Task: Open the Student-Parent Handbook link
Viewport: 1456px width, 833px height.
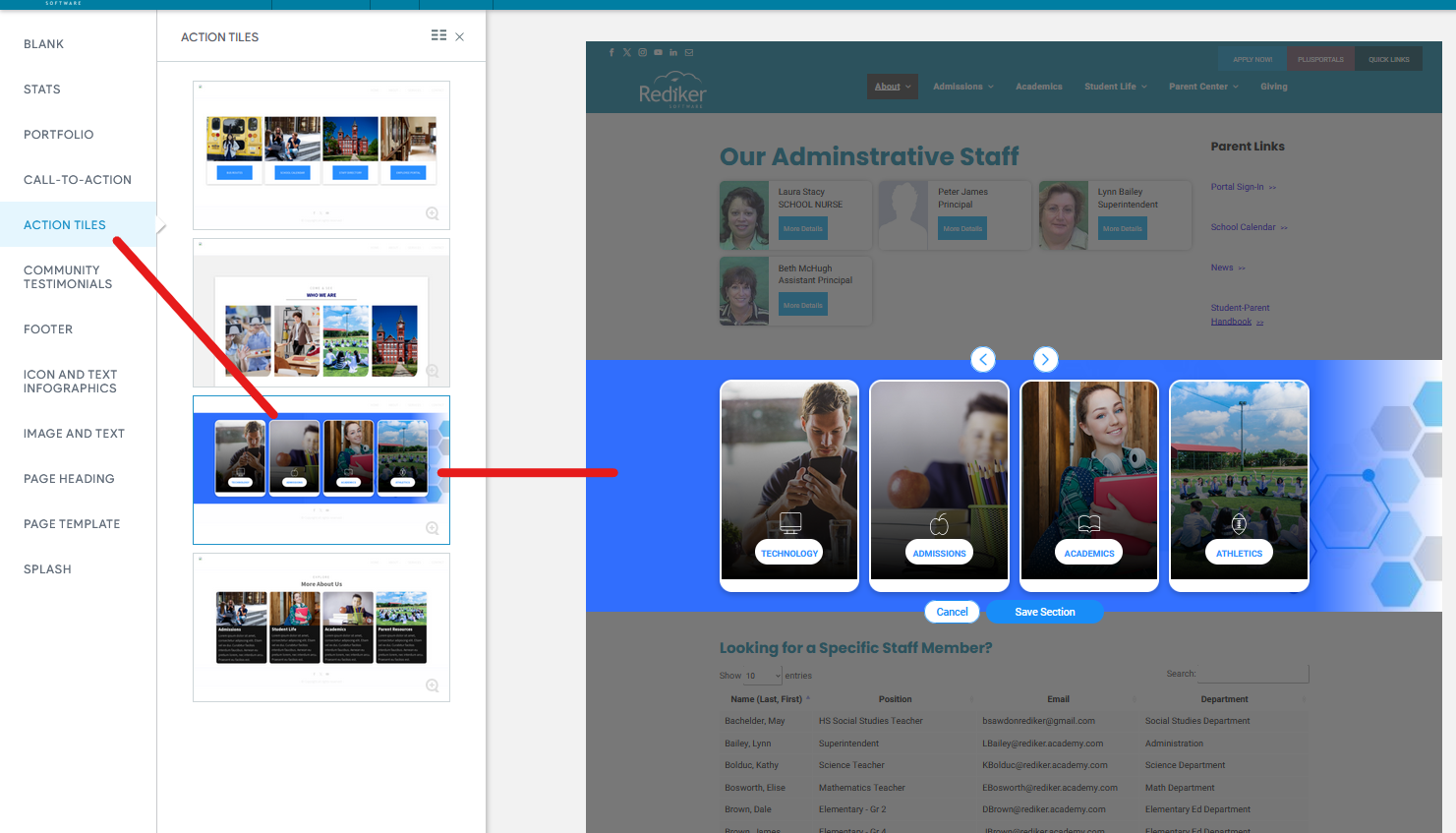Action: (1240, 315)
